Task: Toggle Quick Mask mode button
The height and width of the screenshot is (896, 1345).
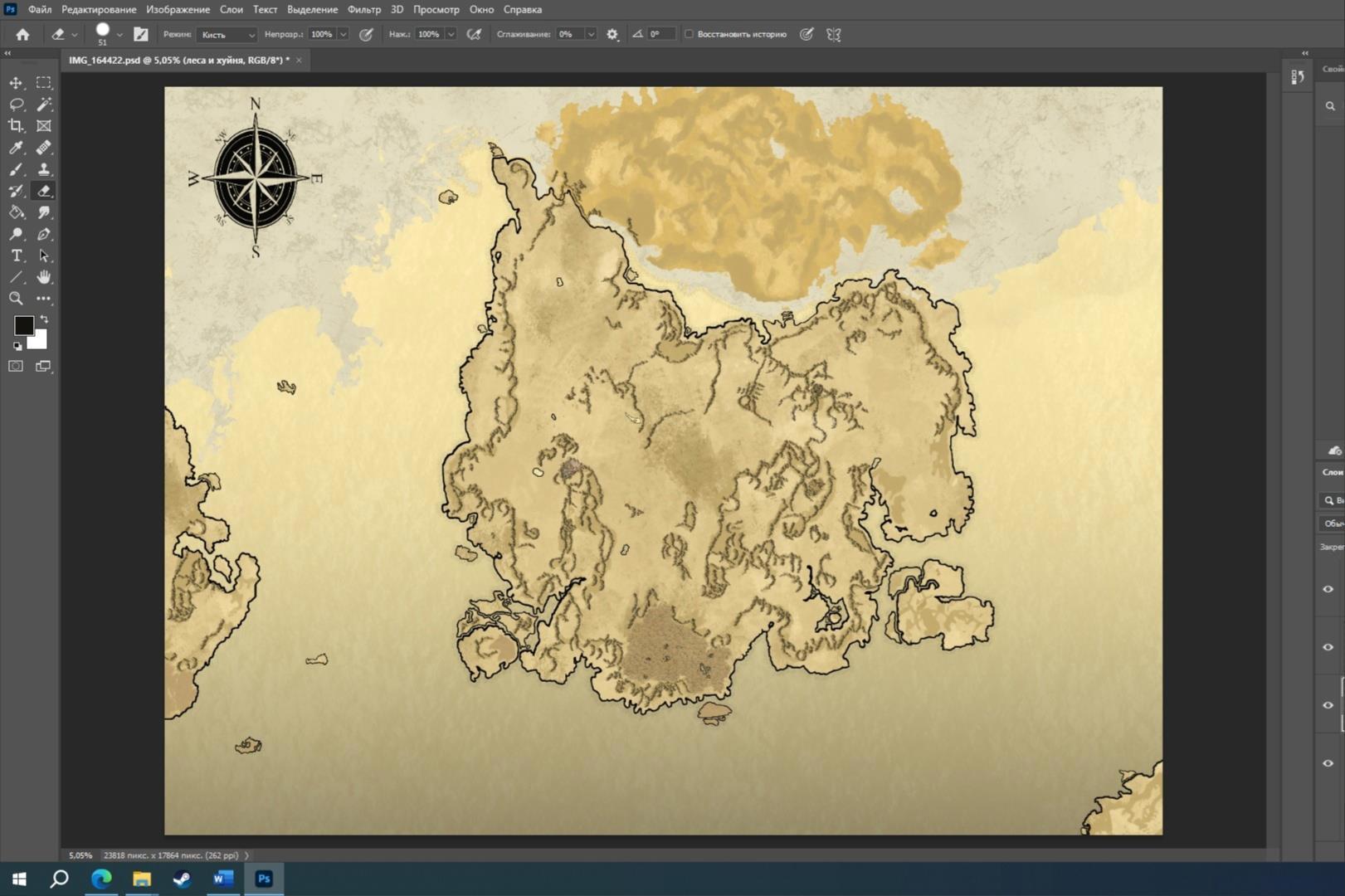Action: (x=16, y=366)
